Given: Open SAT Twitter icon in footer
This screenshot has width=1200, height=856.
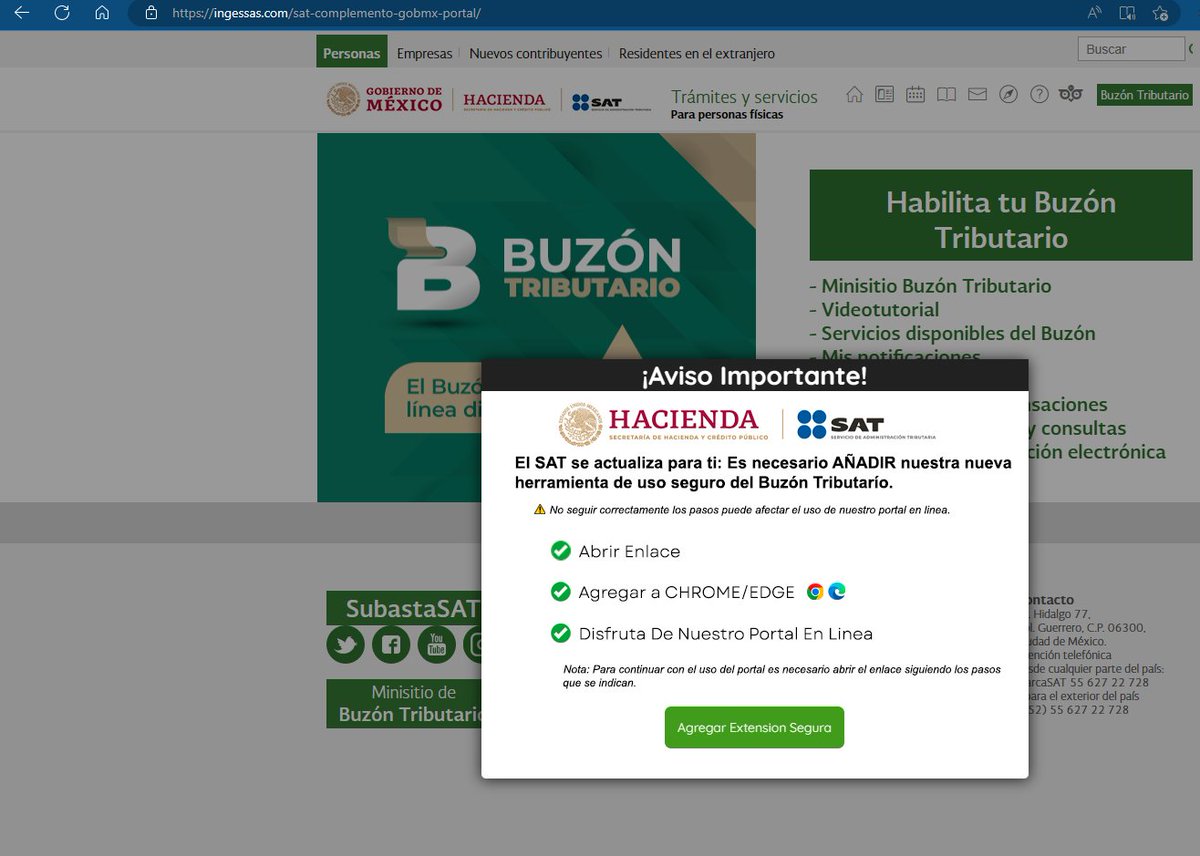Looking at the screenshot, I should (x=345, y=644).
